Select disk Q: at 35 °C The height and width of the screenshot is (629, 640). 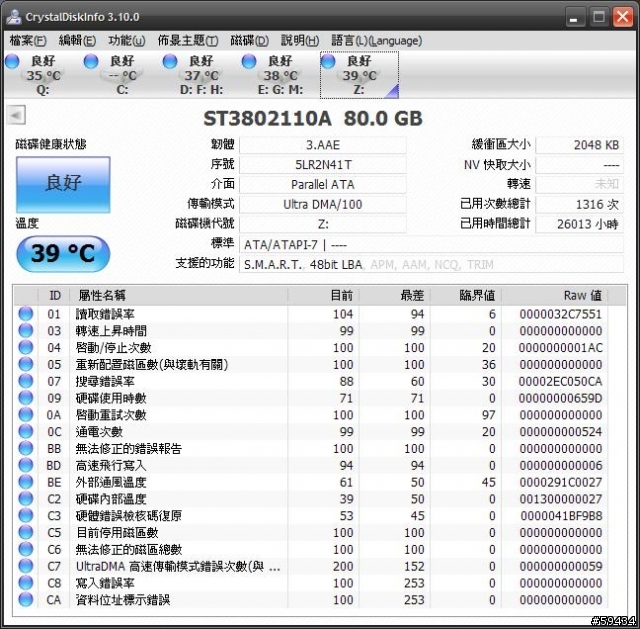[42, 75]
